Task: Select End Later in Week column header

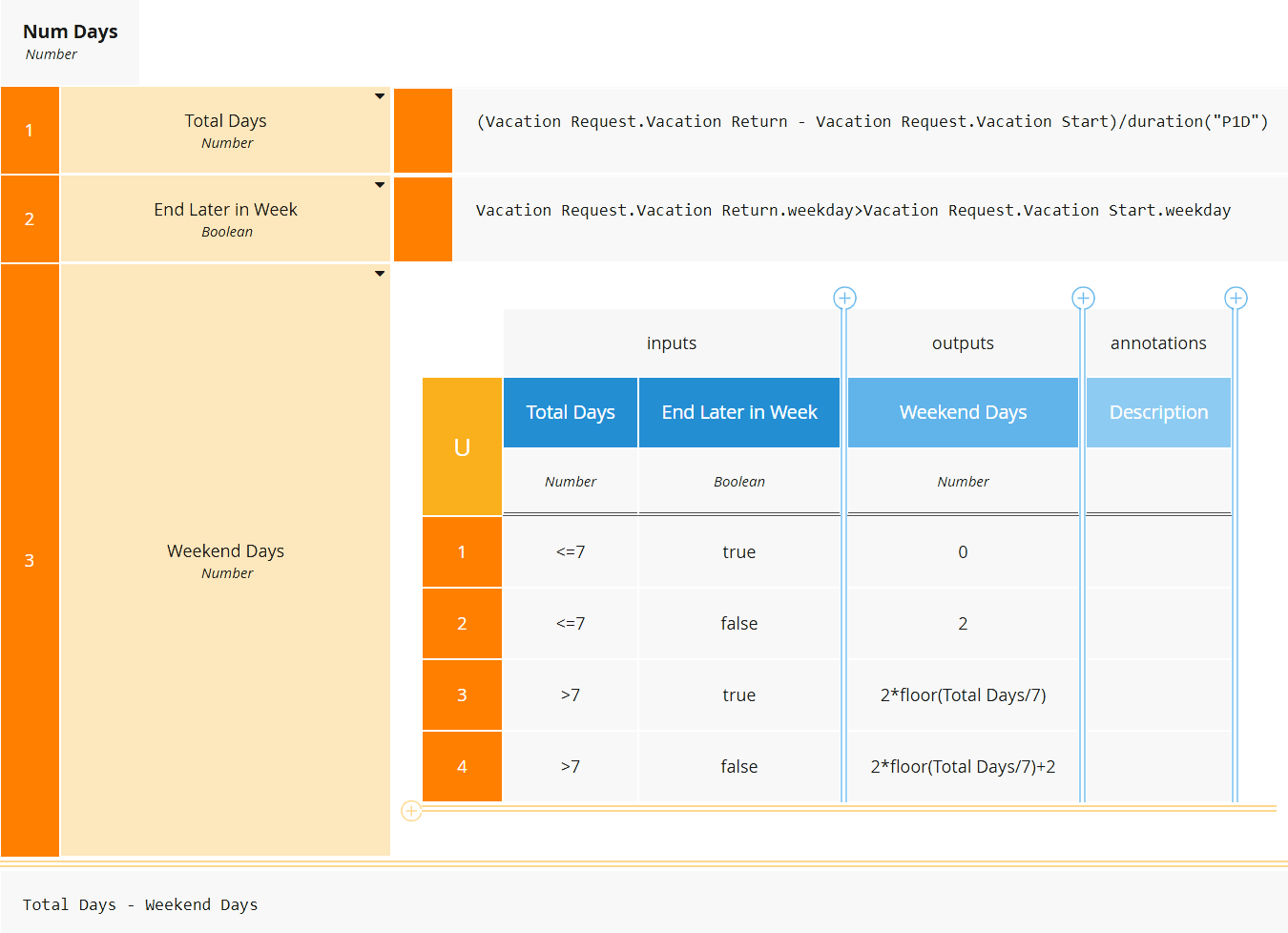Action: [x=739, y=412]
